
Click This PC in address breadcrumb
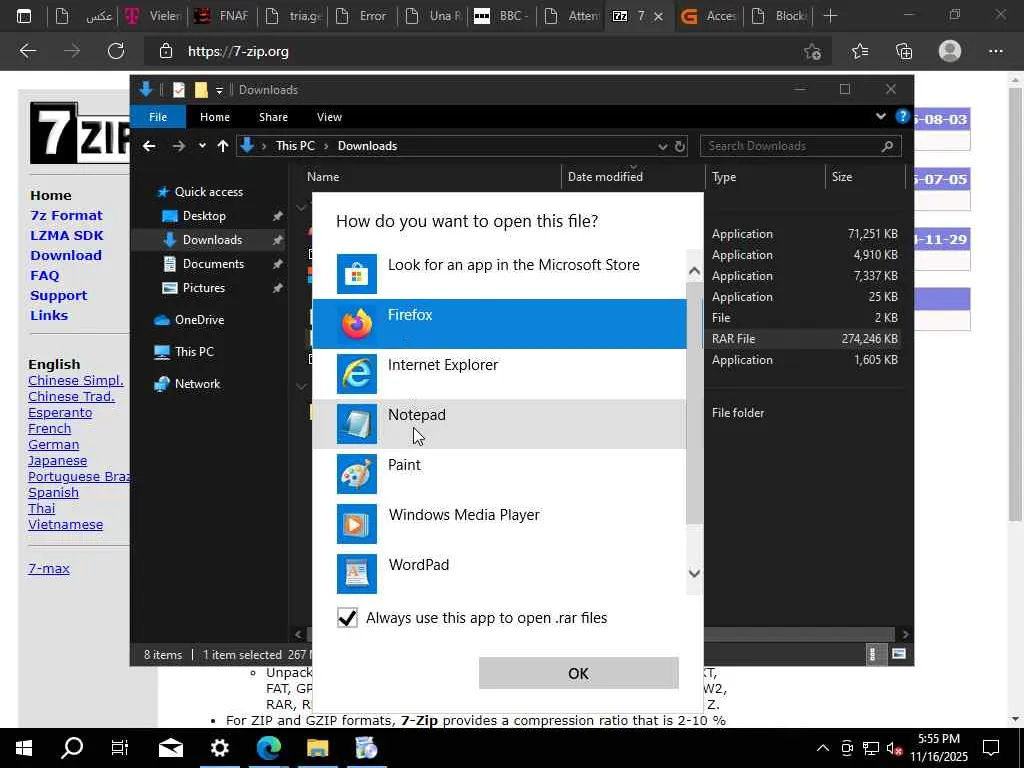click(x=295, y=146)
